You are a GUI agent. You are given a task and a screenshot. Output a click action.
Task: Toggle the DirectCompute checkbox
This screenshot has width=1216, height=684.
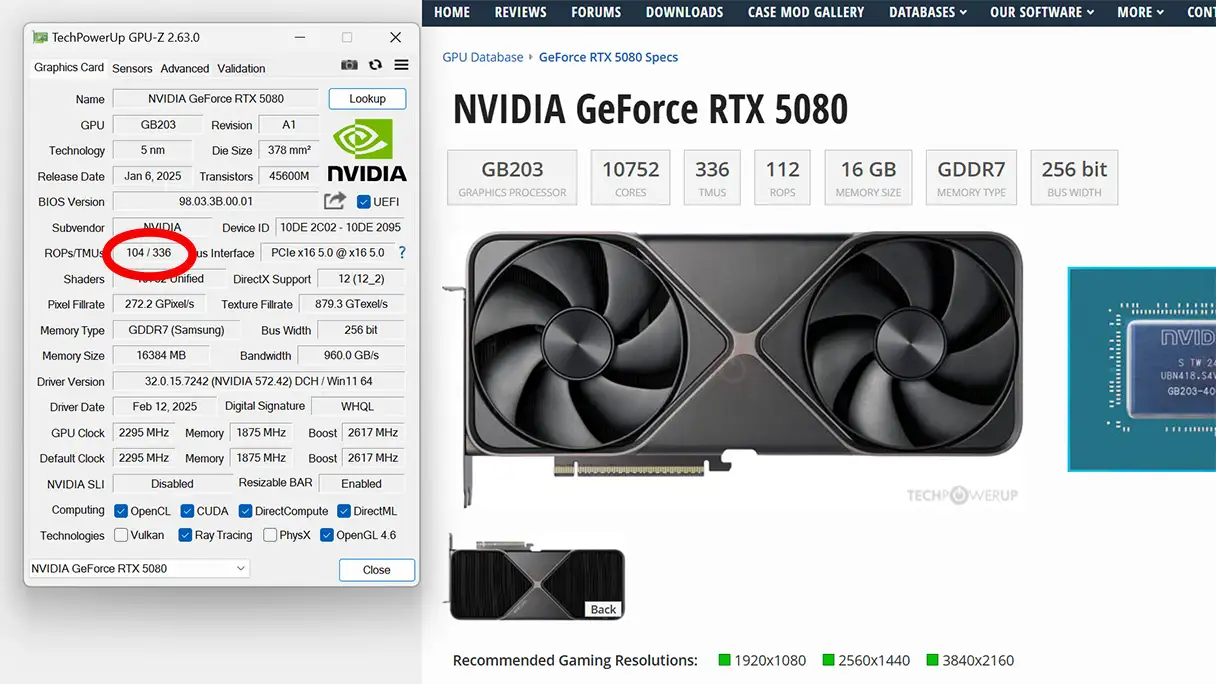tap(245, 511)
